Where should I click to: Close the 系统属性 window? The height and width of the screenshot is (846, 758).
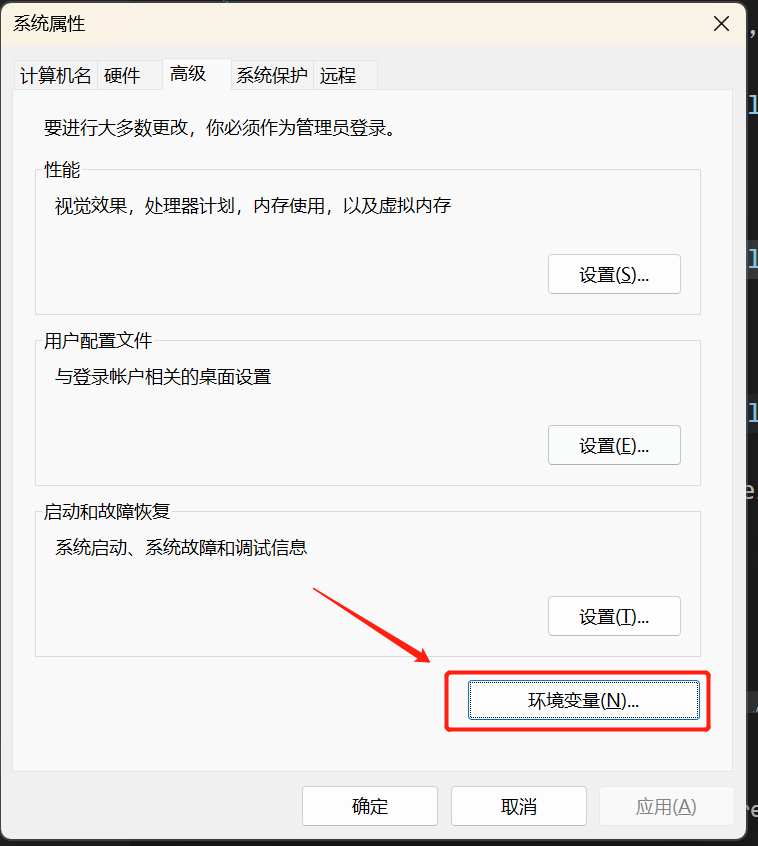[721, 24]
